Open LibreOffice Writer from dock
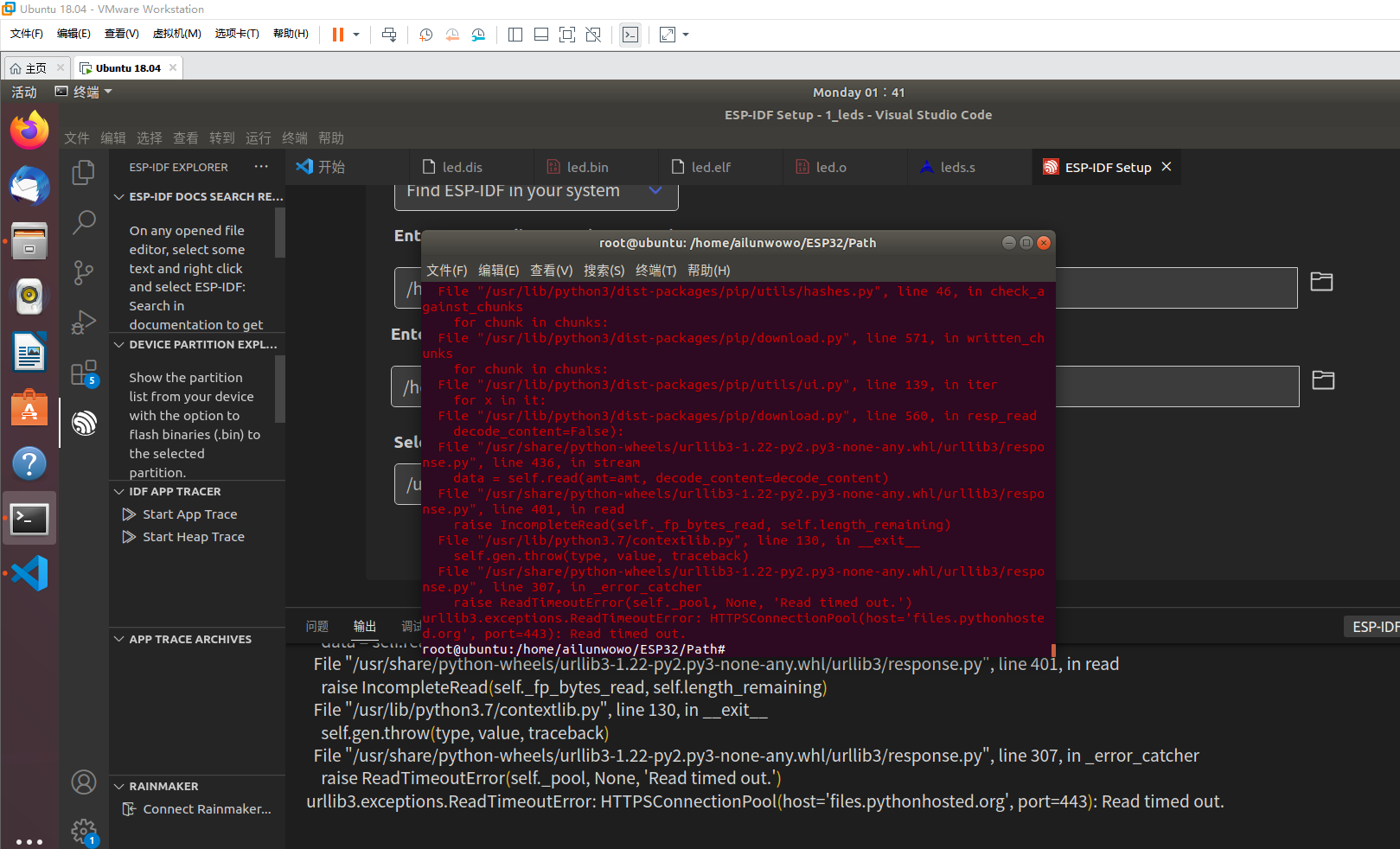Image resolution: width=1400 pixels, height=849 pixels. click(29, 352)
